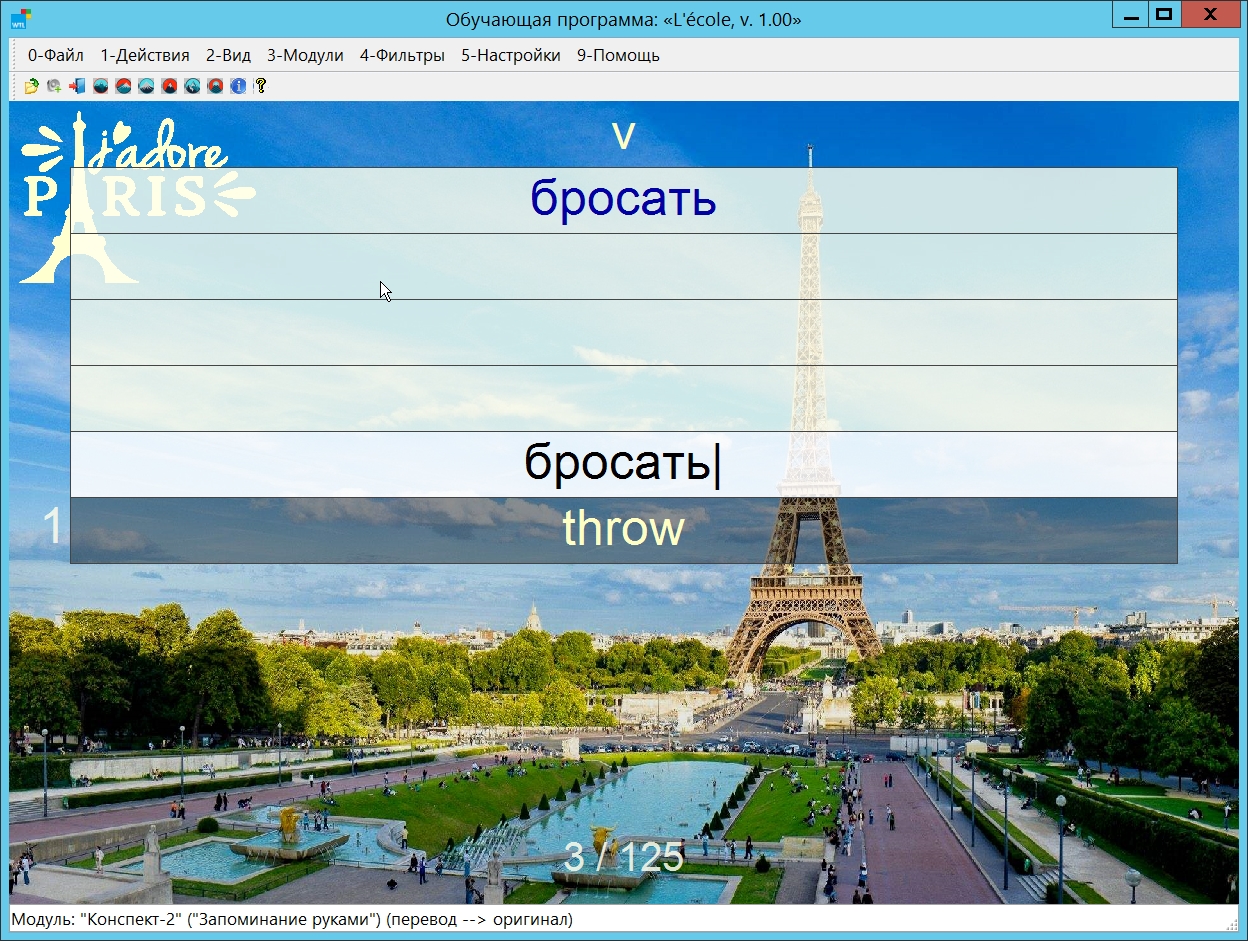Open the 4-Фильтры menu
1248x941 pixels.
tap(402, 56)
